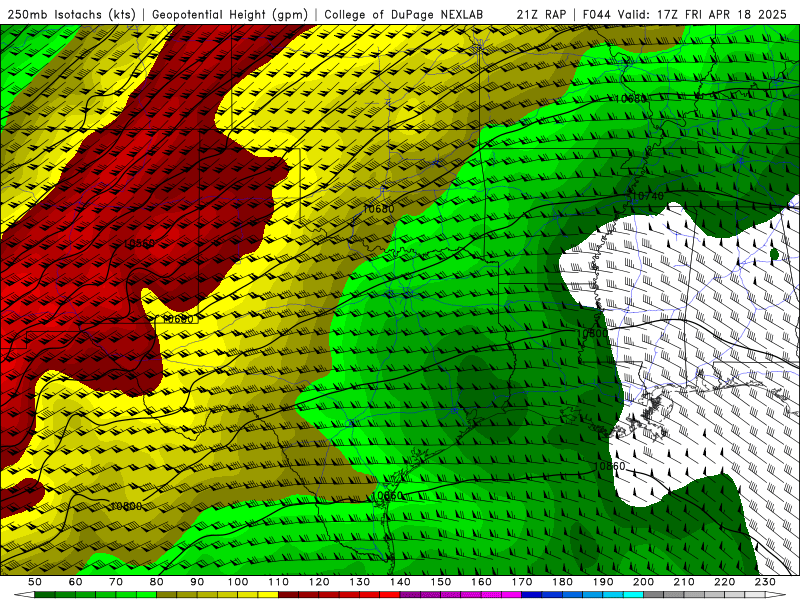Click the 160 value on the color scale
The height and width of the screenshot is (600, 800).
[x=481, y=582]
